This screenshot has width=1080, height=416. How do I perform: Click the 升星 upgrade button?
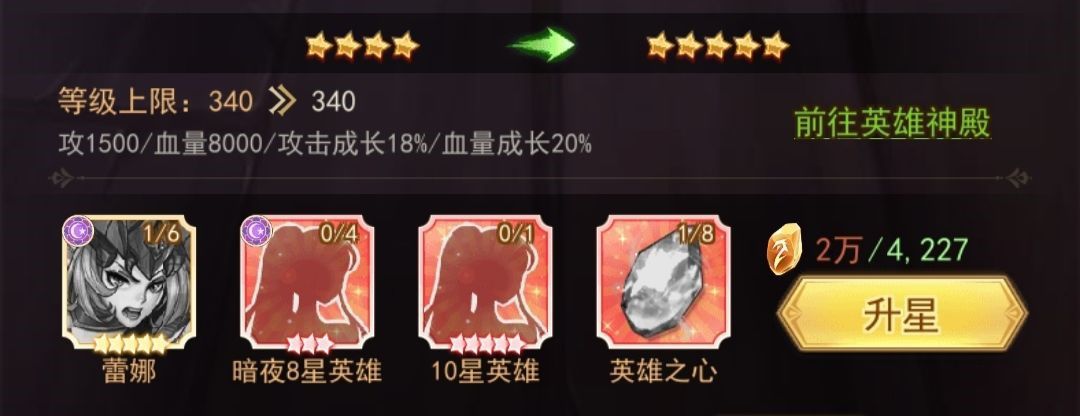point(902,315)
